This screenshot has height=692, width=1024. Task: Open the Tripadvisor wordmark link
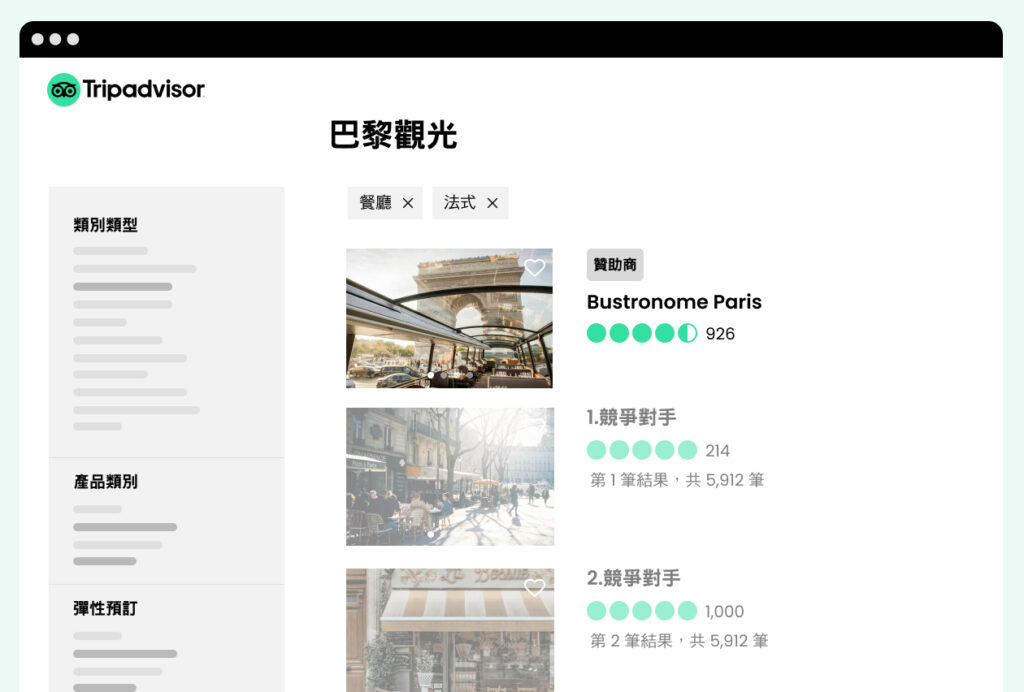pyautogui.click(x=144, y=89)
